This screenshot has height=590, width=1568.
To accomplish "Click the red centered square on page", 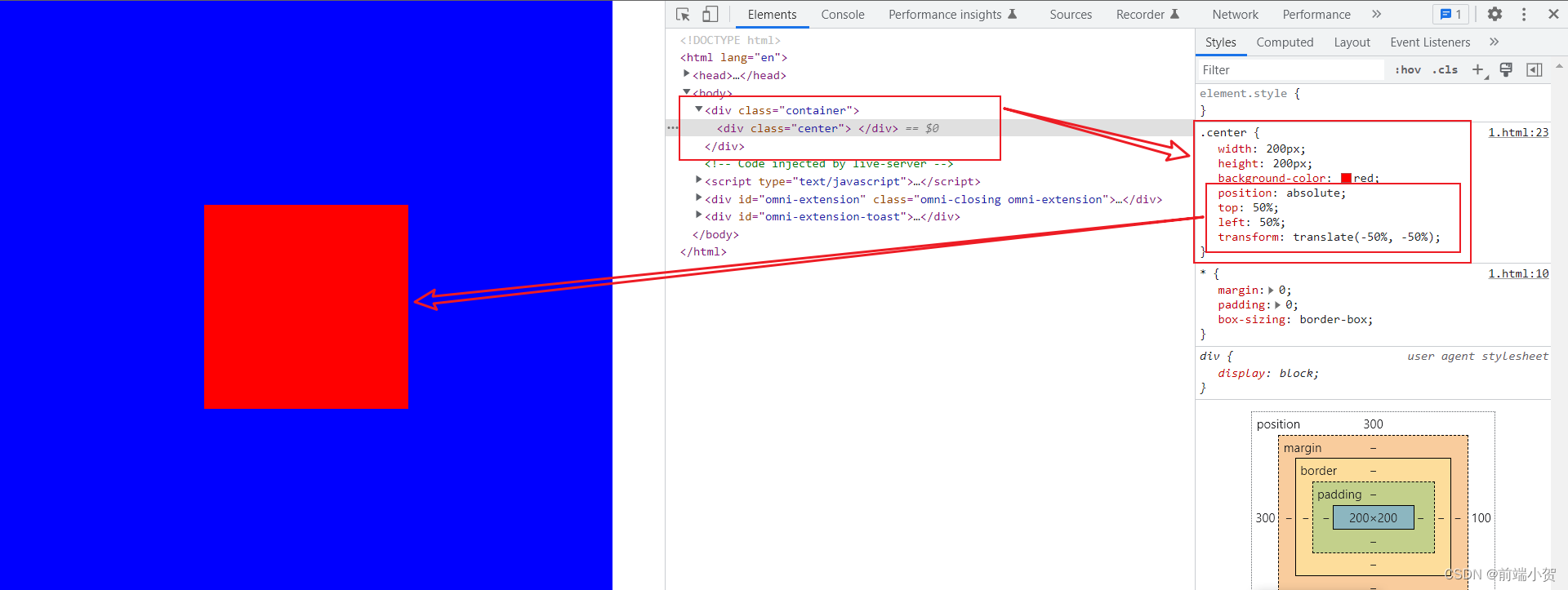I will (305, 307).
